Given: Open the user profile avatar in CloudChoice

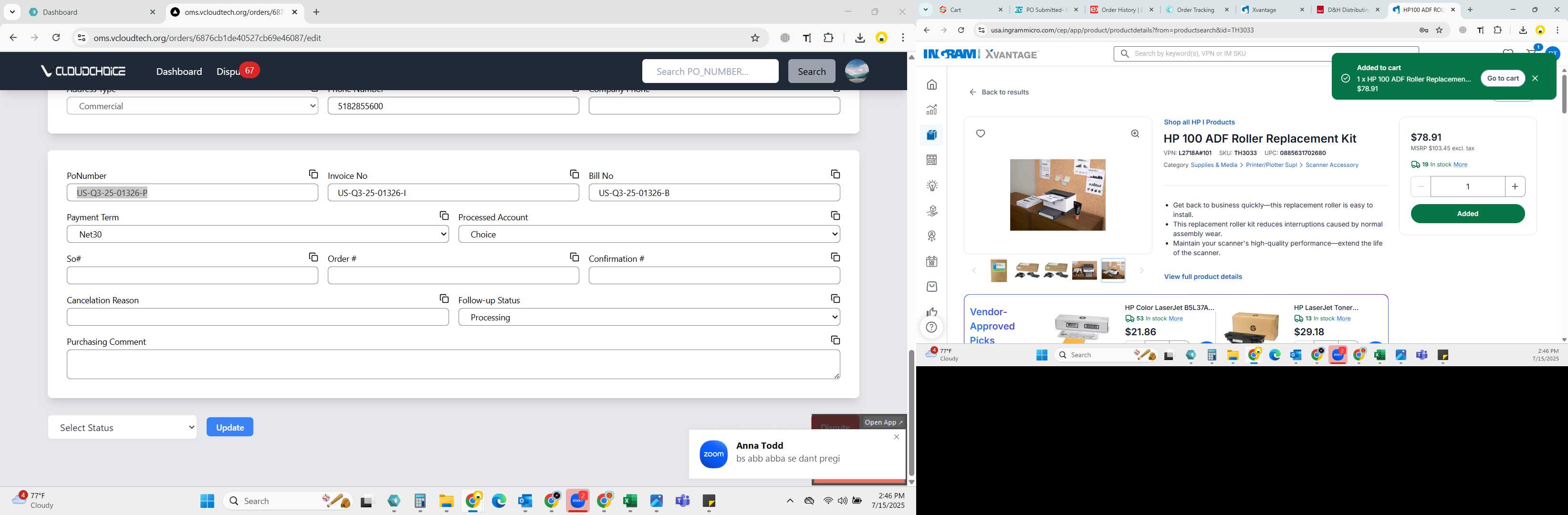Looking at the screenshot, I should coord(857,71).
